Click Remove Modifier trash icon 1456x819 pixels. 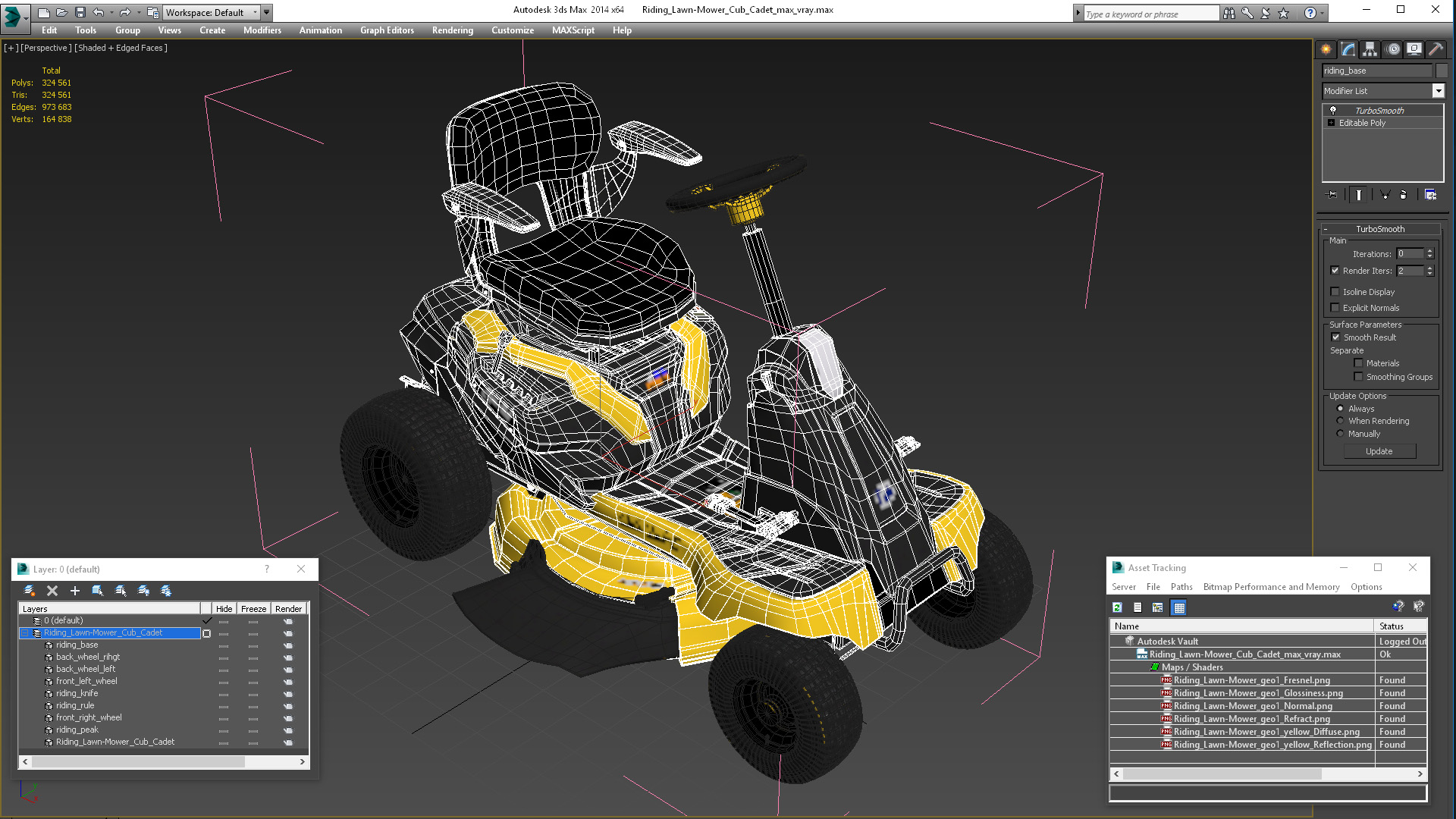(x=1403, y=195)
